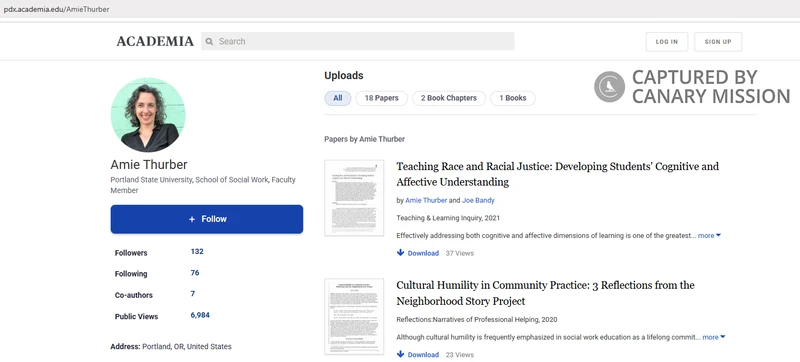800x362 pixels.
Task: Click the Portland State University affiliation text
Action: pos(203,185)
